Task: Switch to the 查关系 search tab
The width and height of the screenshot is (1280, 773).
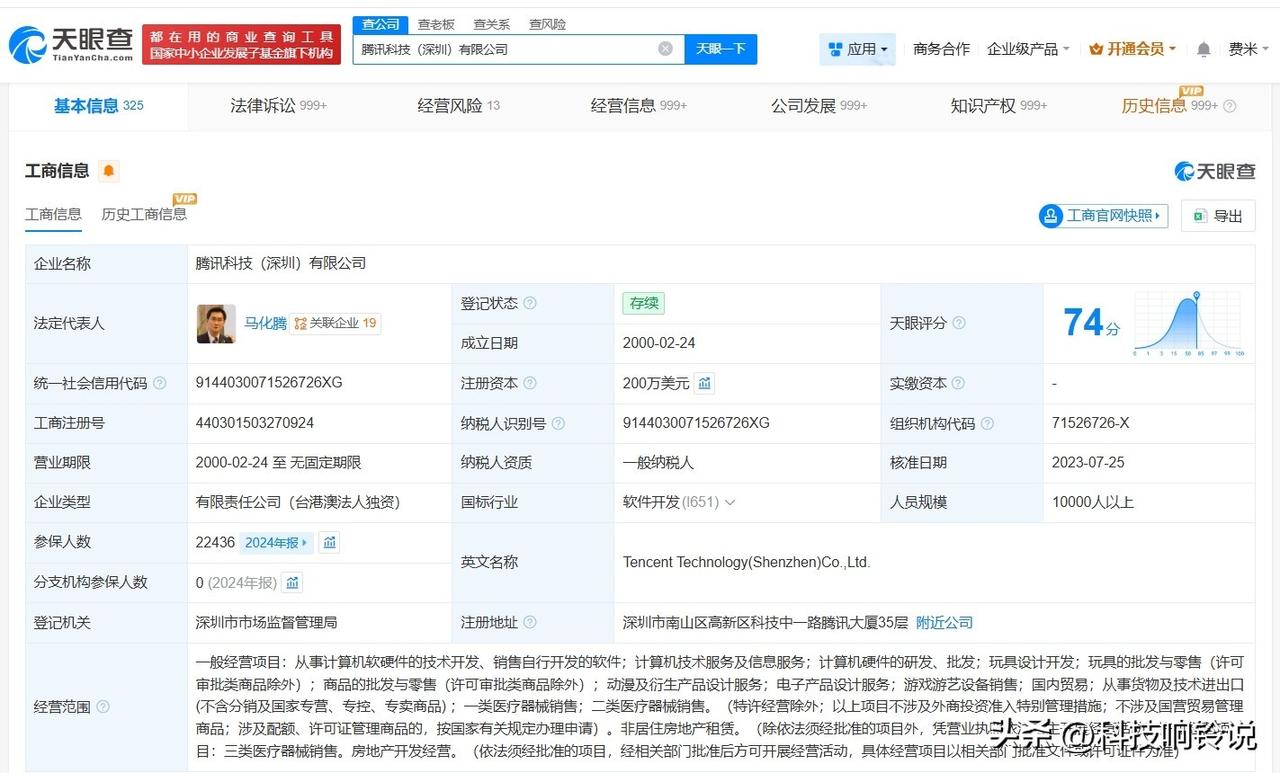Action: 492,24
